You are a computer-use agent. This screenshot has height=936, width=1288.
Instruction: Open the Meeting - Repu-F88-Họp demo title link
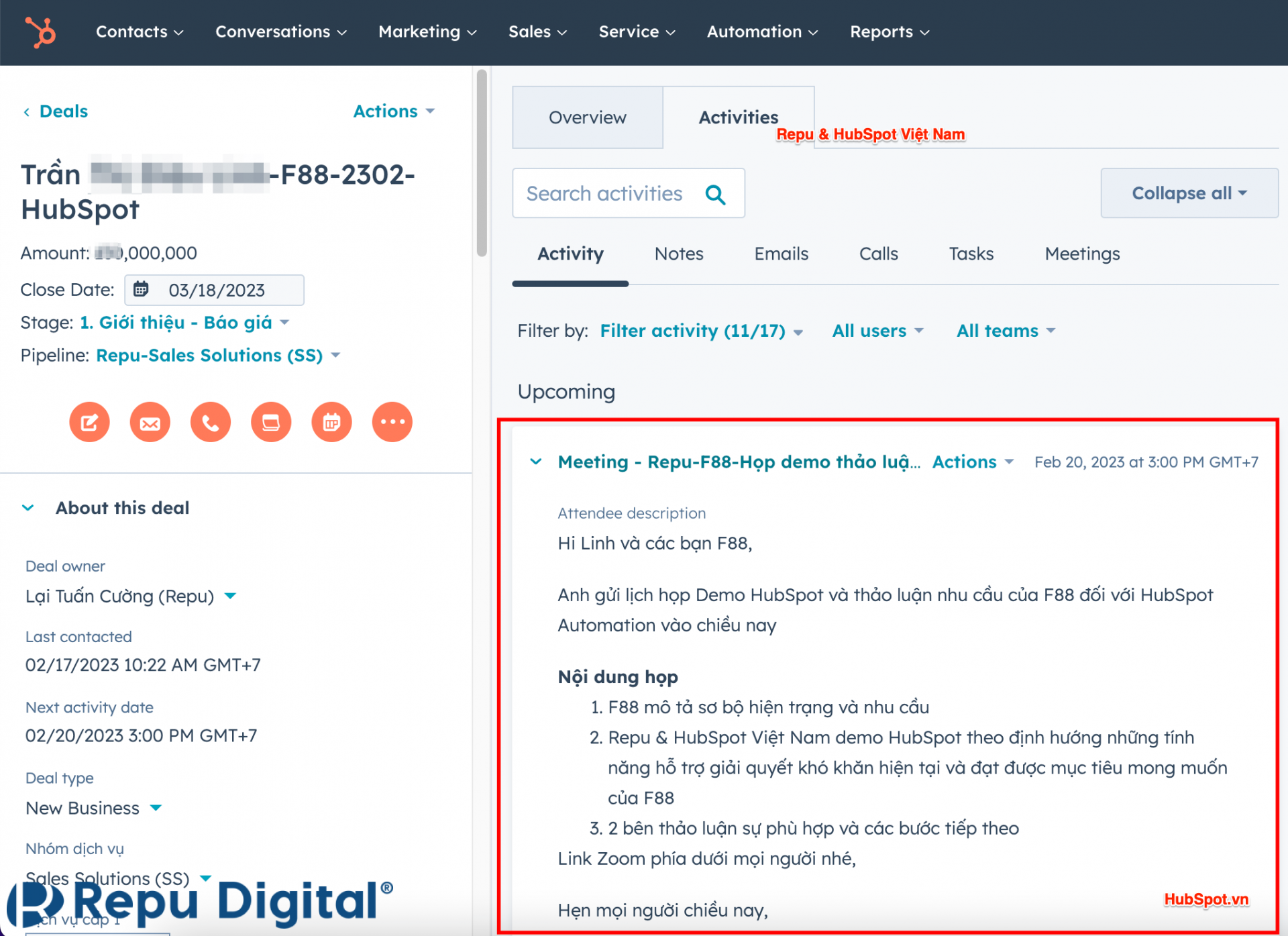739,462
